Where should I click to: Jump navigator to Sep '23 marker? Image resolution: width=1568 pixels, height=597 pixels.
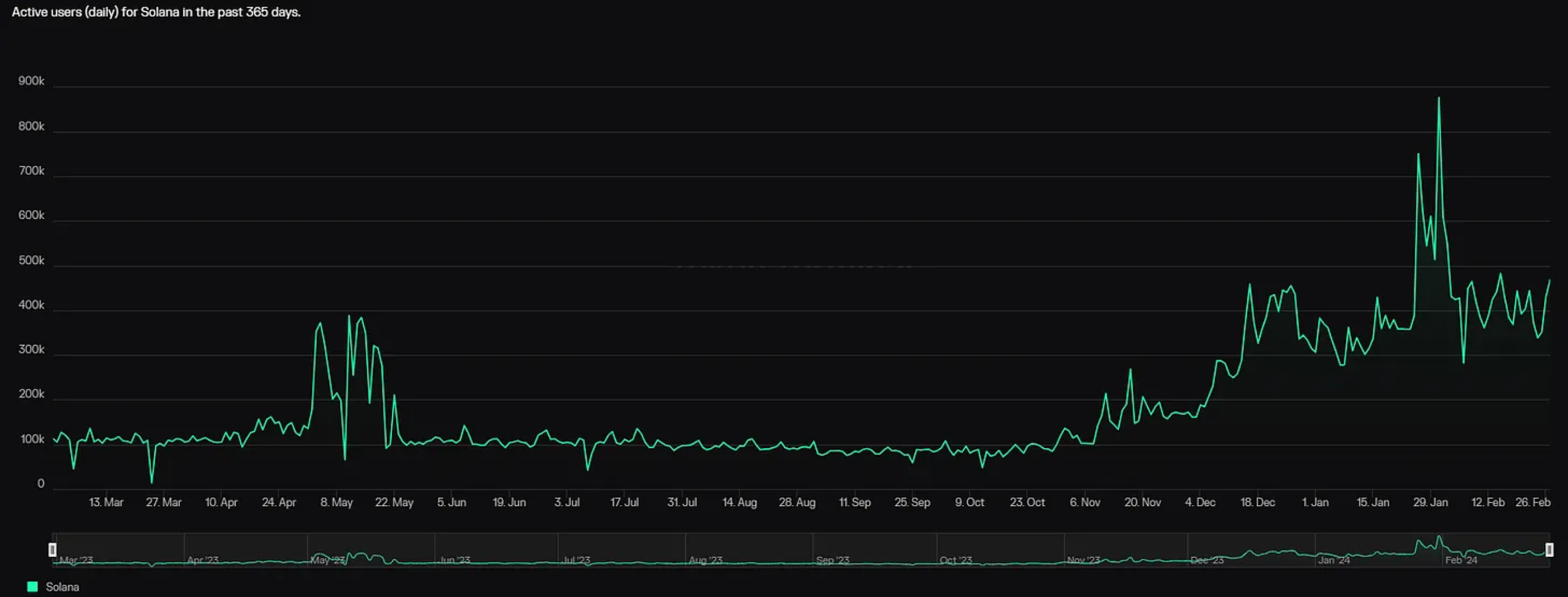pos(832,560)
